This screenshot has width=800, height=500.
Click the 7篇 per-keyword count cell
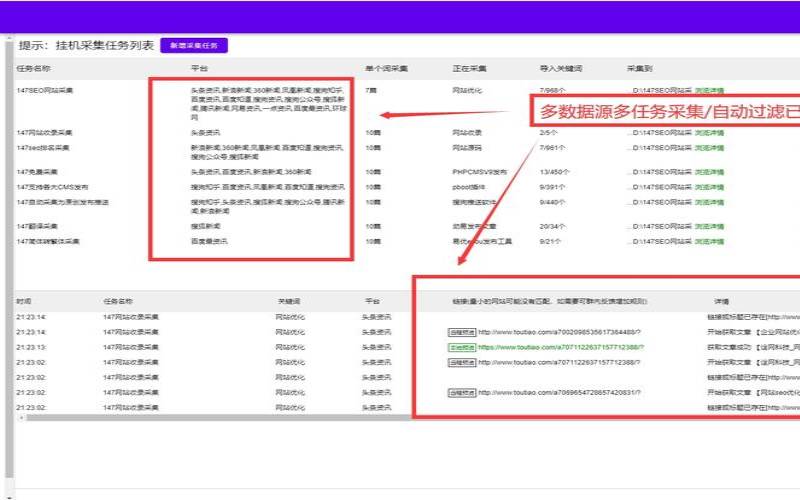371,90
